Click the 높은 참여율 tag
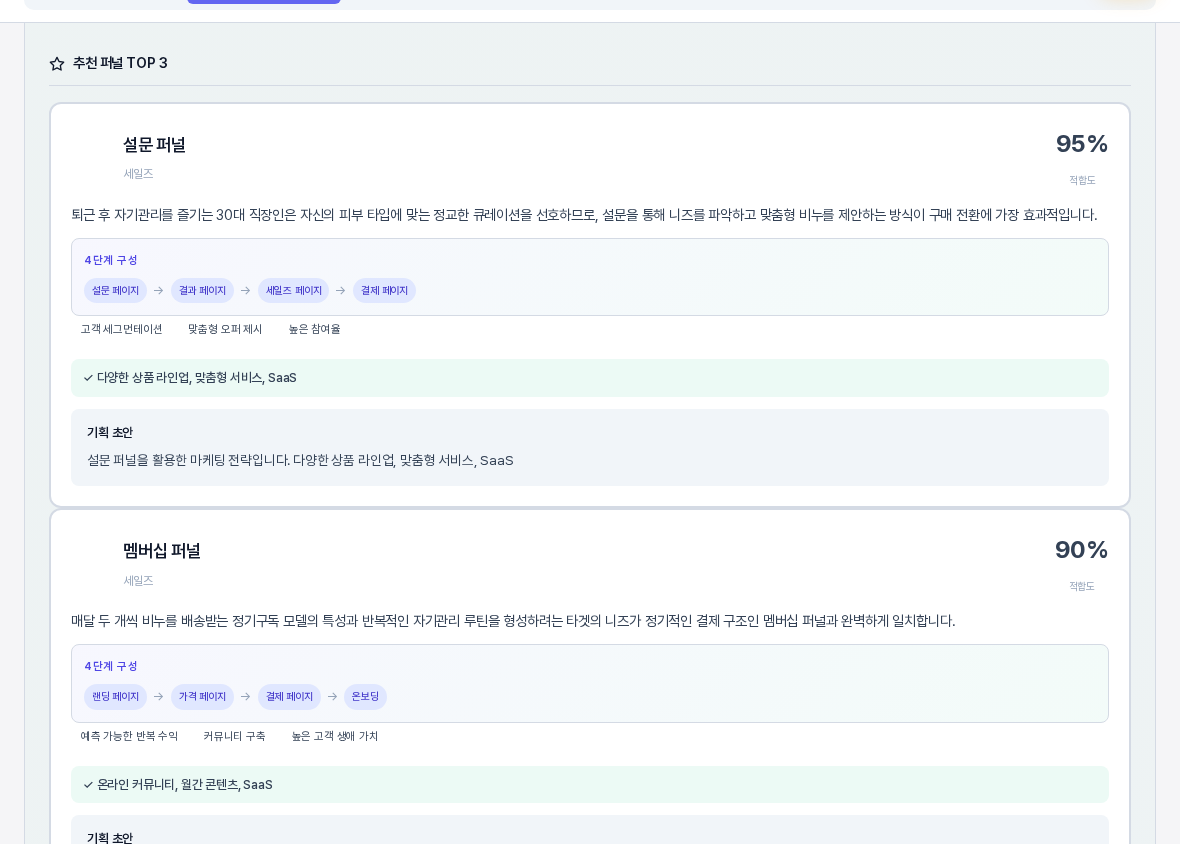The height and width of the screenshot is (844, 1180). (x=315, y=329)
